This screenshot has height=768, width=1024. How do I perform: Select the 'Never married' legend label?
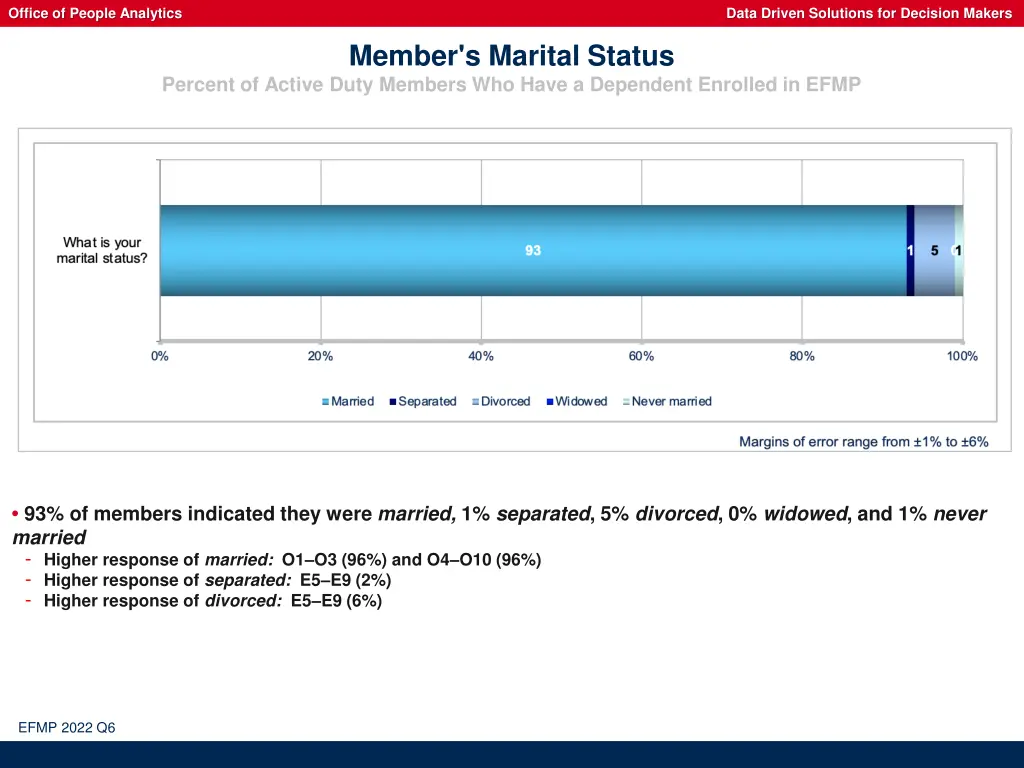coord(671,402)
